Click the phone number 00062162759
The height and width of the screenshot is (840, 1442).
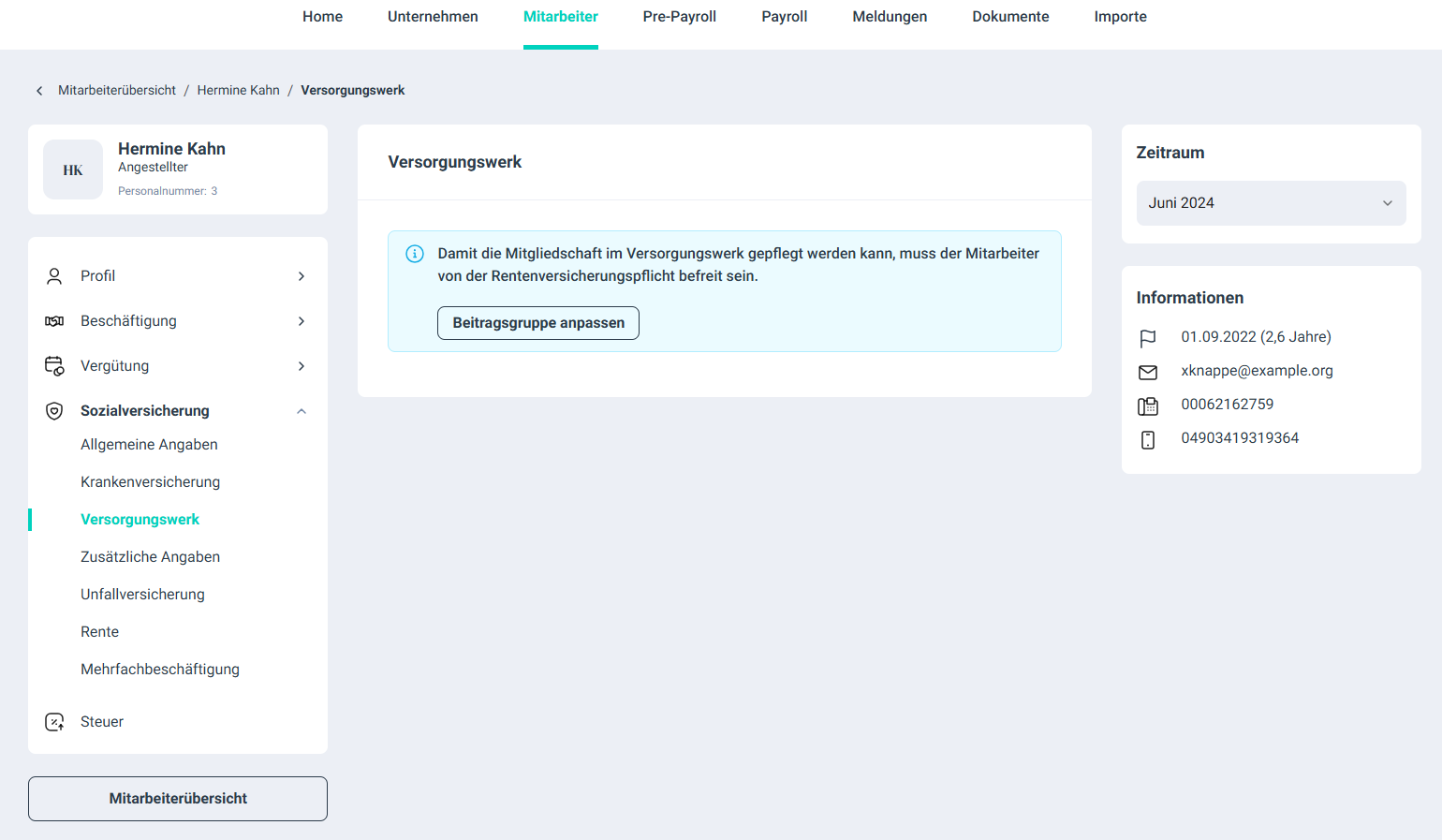point(1227,405)
